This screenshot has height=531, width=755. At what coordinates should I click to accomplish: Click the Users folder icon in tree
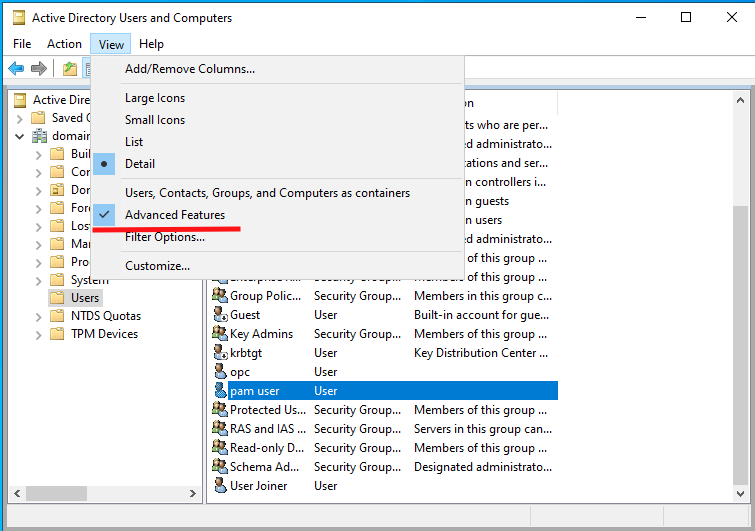(x=57, y=298)
